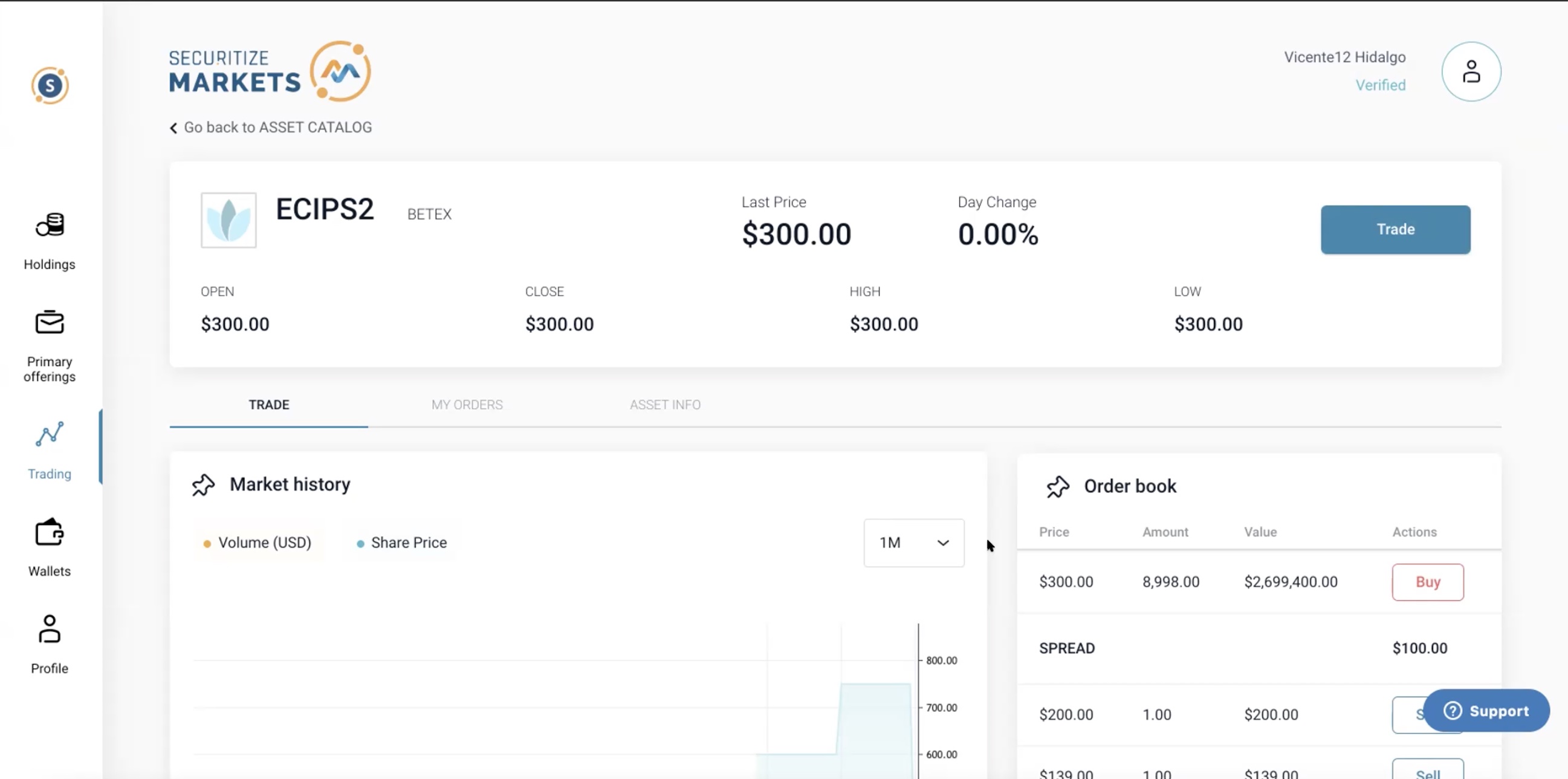Pin the Market history panel

click(x=203, y=485)
